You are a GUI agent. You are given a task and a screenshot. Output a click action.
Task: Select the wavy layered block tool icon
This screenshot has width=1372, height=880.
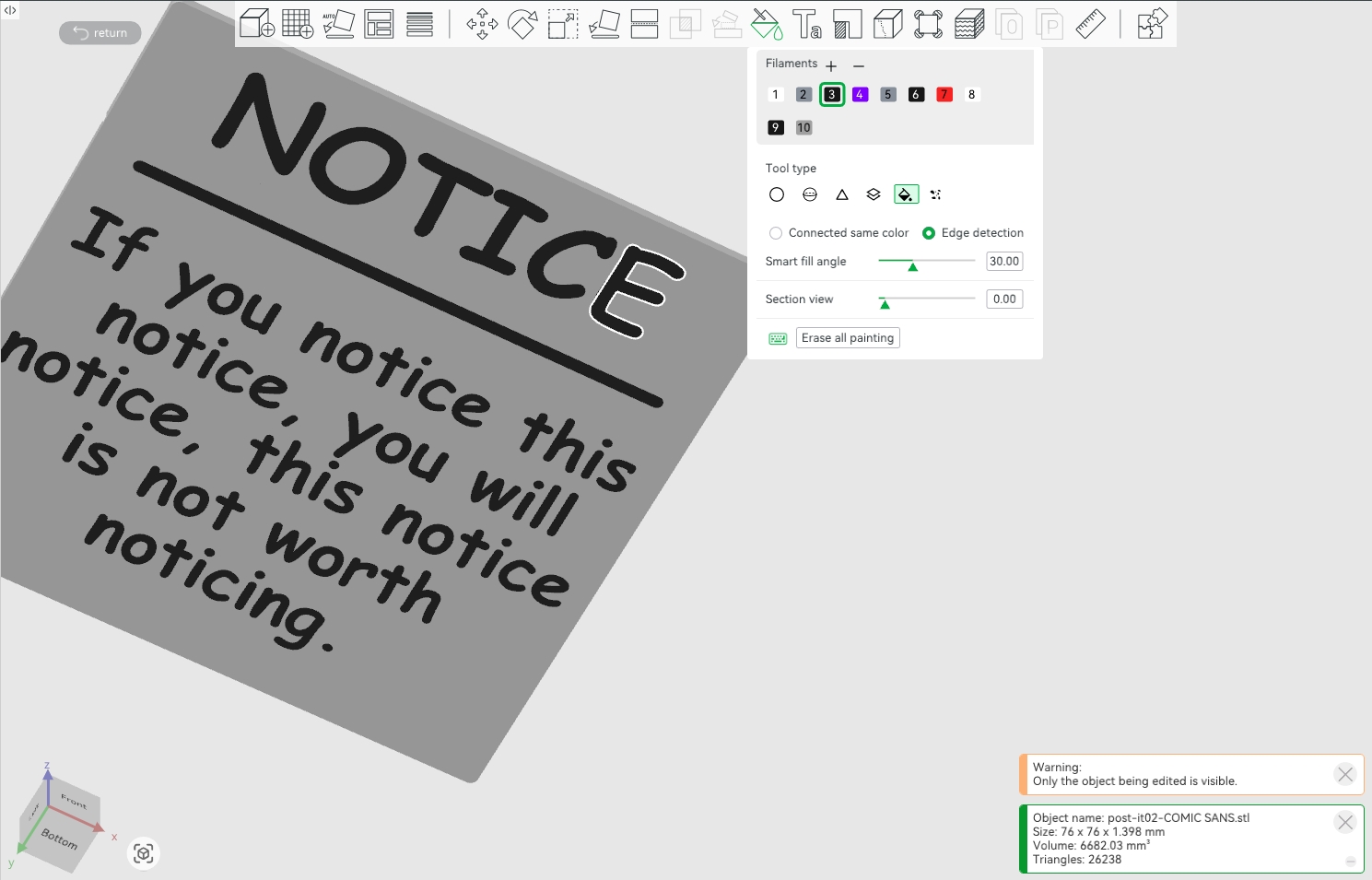(968, 23)
